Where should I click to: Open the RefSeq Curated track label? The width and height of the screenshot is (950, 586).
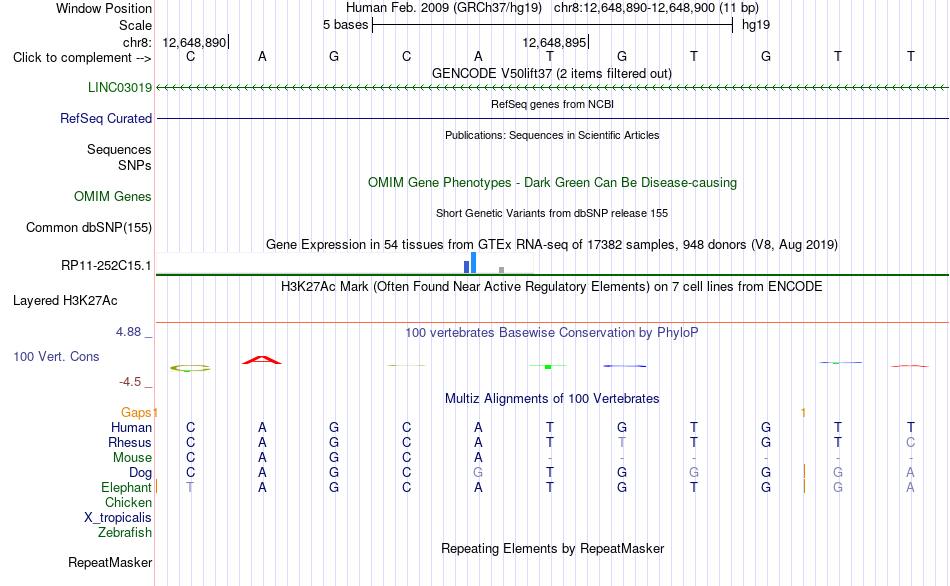(x=106, y=118)
